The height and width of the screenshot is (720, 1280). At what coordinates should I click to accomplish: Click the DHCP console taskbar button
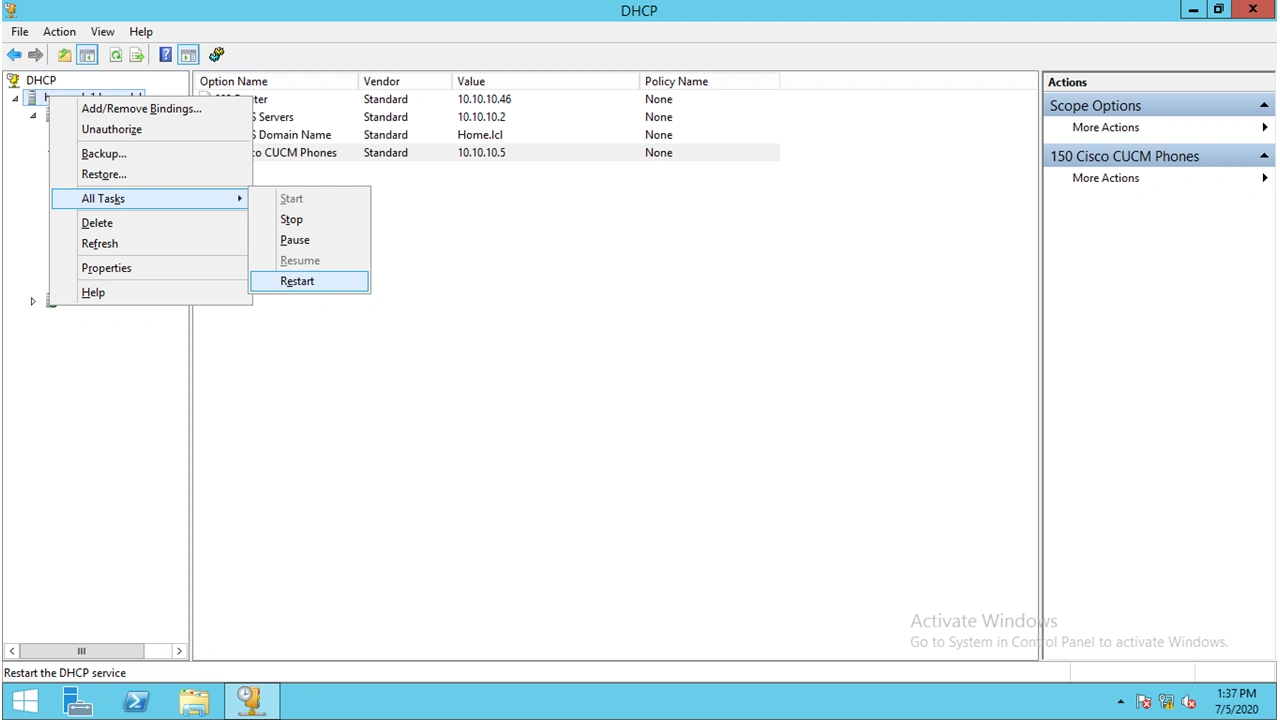(250, 702)
